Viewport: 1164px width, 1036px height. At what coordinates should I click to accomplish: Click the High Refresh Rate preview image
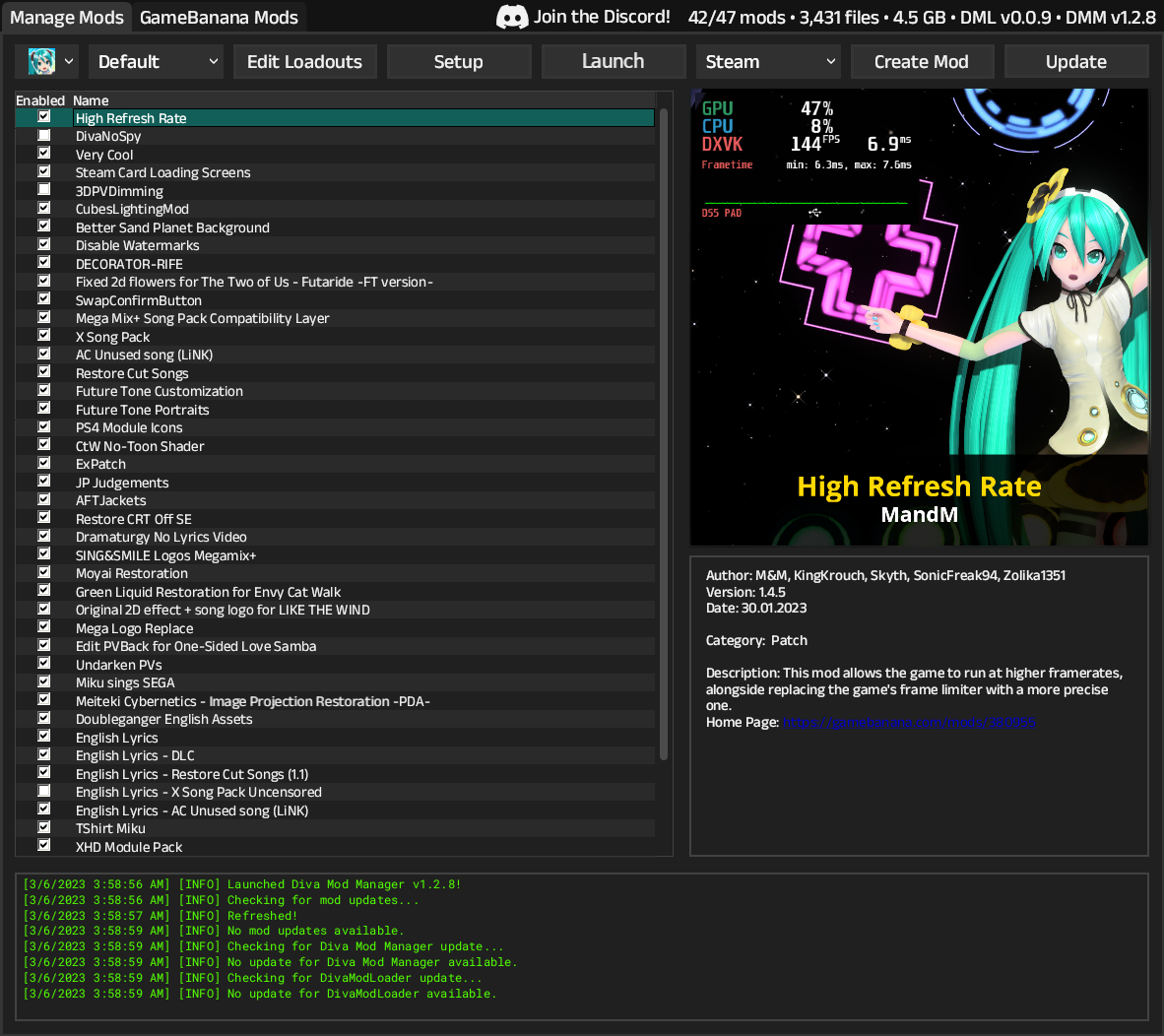point(919,317)
